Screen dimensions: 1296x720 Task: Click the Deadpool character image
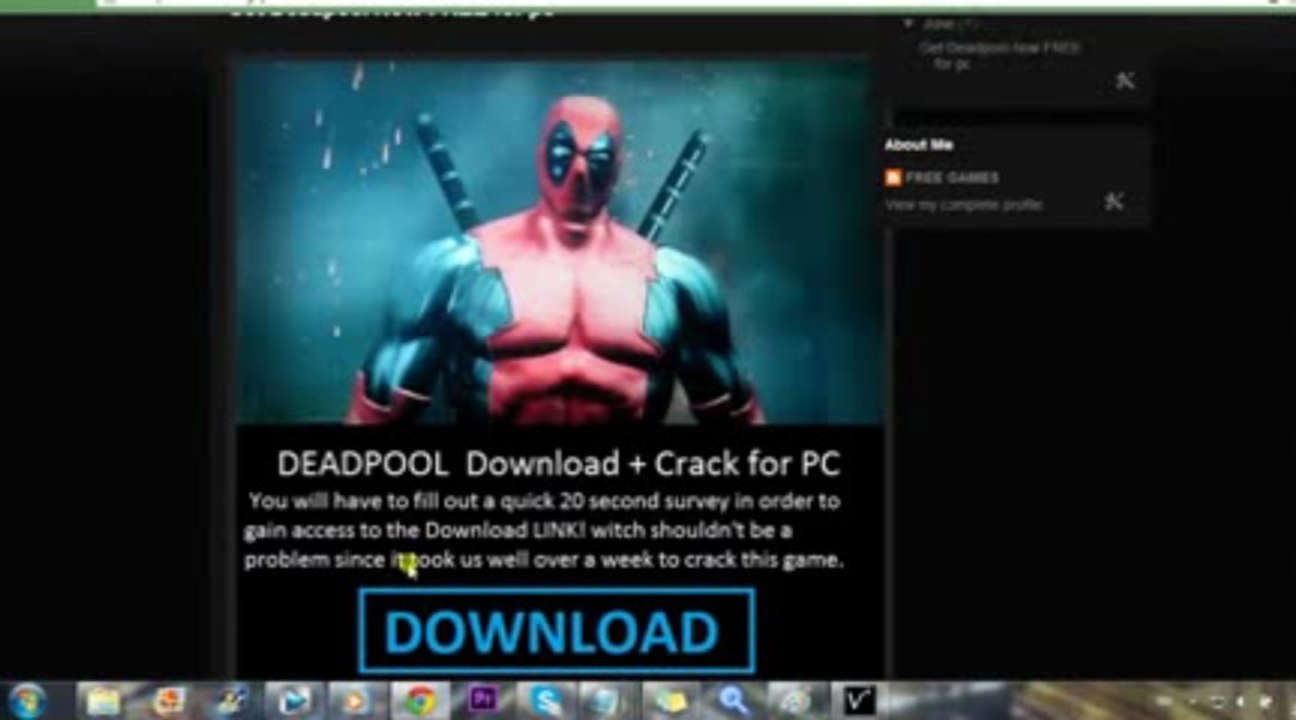[x=558, y=241]
